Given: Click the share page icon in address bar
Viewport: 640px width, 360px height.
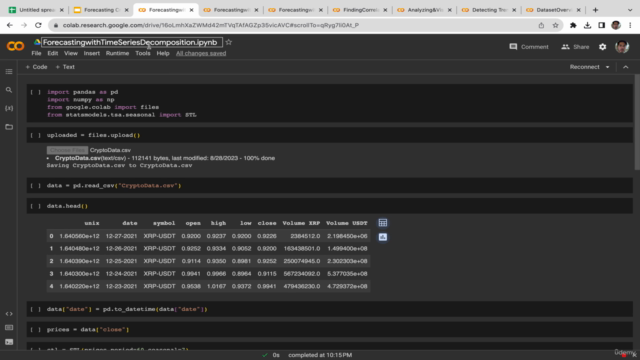Looking at the screenshot, I should [541, 25].
